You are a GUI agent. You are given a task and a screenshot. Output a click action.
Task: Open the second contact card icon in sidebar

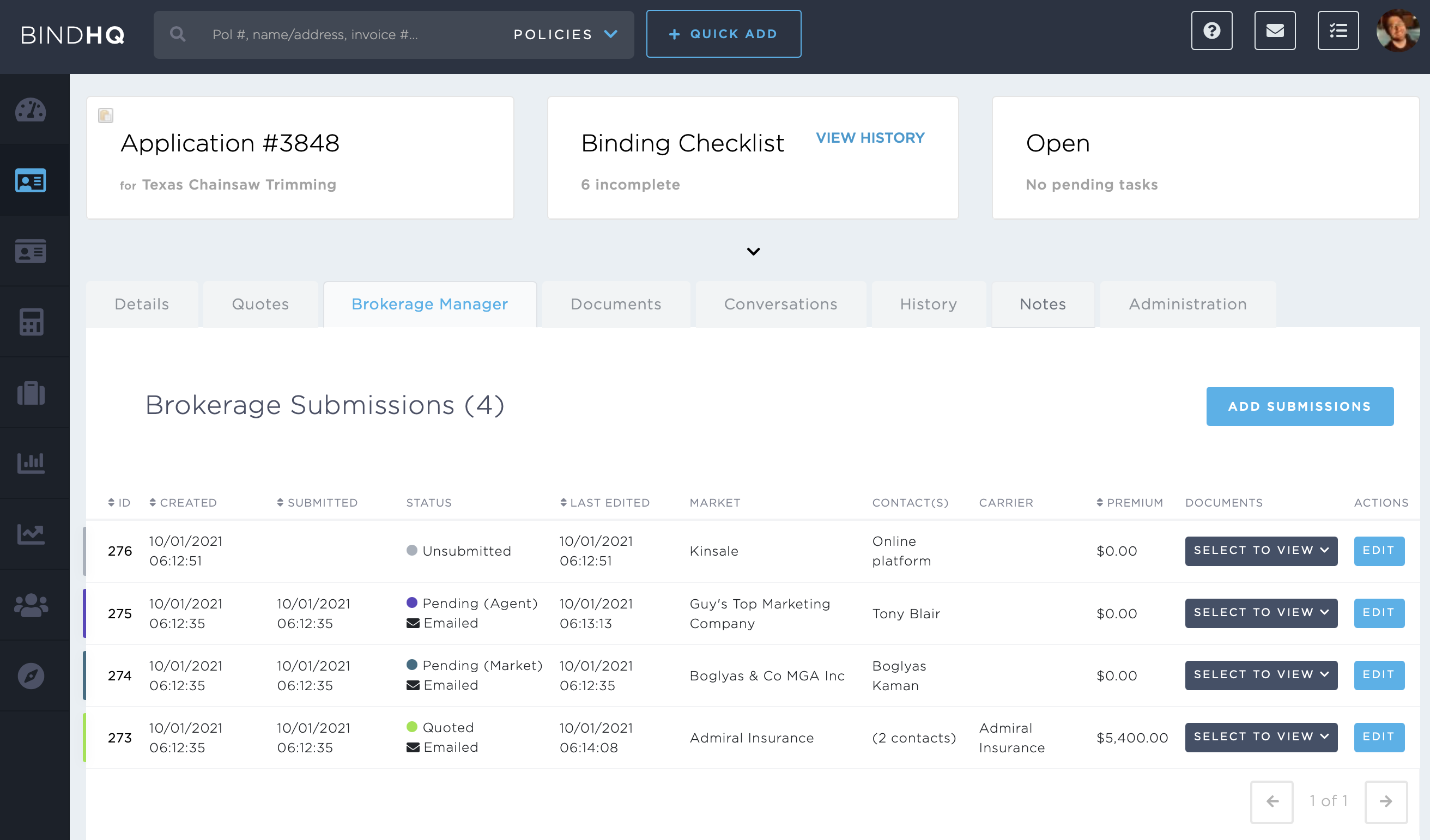coord(31,251)
